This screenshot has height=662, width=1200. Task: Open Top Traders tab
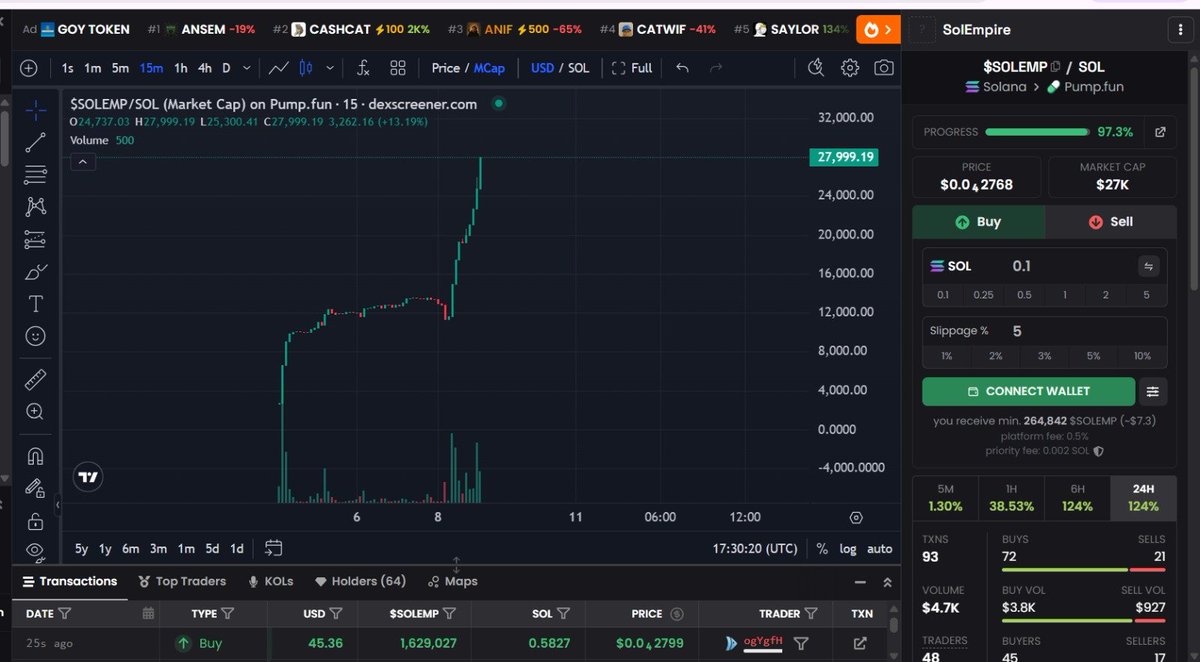pyautogui.click(x=182, y=581)
